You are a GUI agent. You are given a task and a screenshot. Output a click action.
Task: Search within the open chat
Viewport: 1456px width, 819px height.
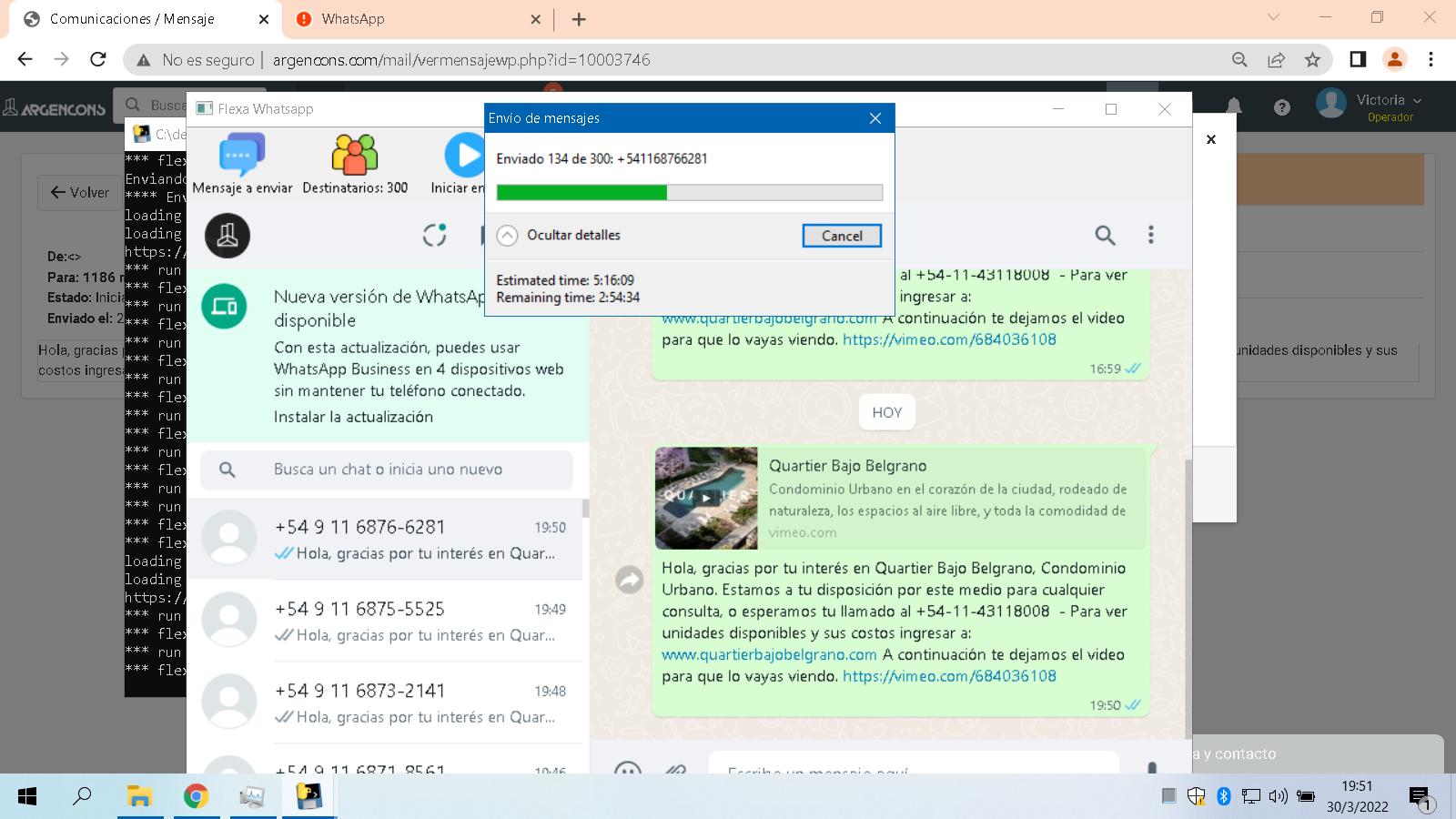[x=1105, y=235]
